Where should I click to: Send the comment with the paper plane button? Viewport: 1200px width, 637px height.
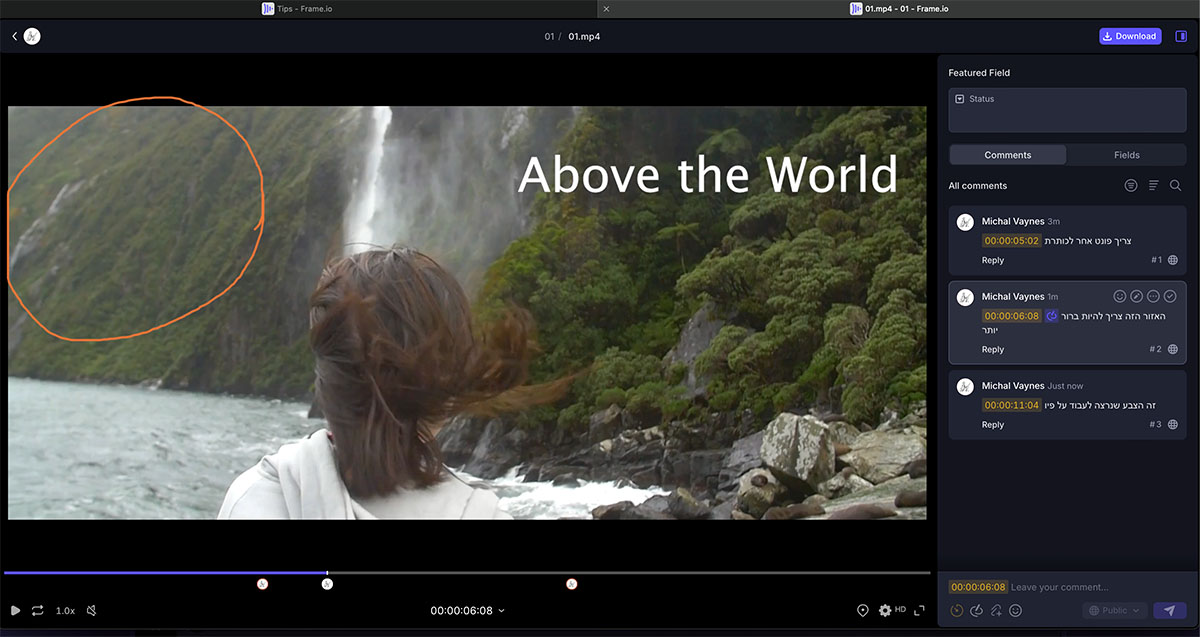click(x=1168, y=611)
